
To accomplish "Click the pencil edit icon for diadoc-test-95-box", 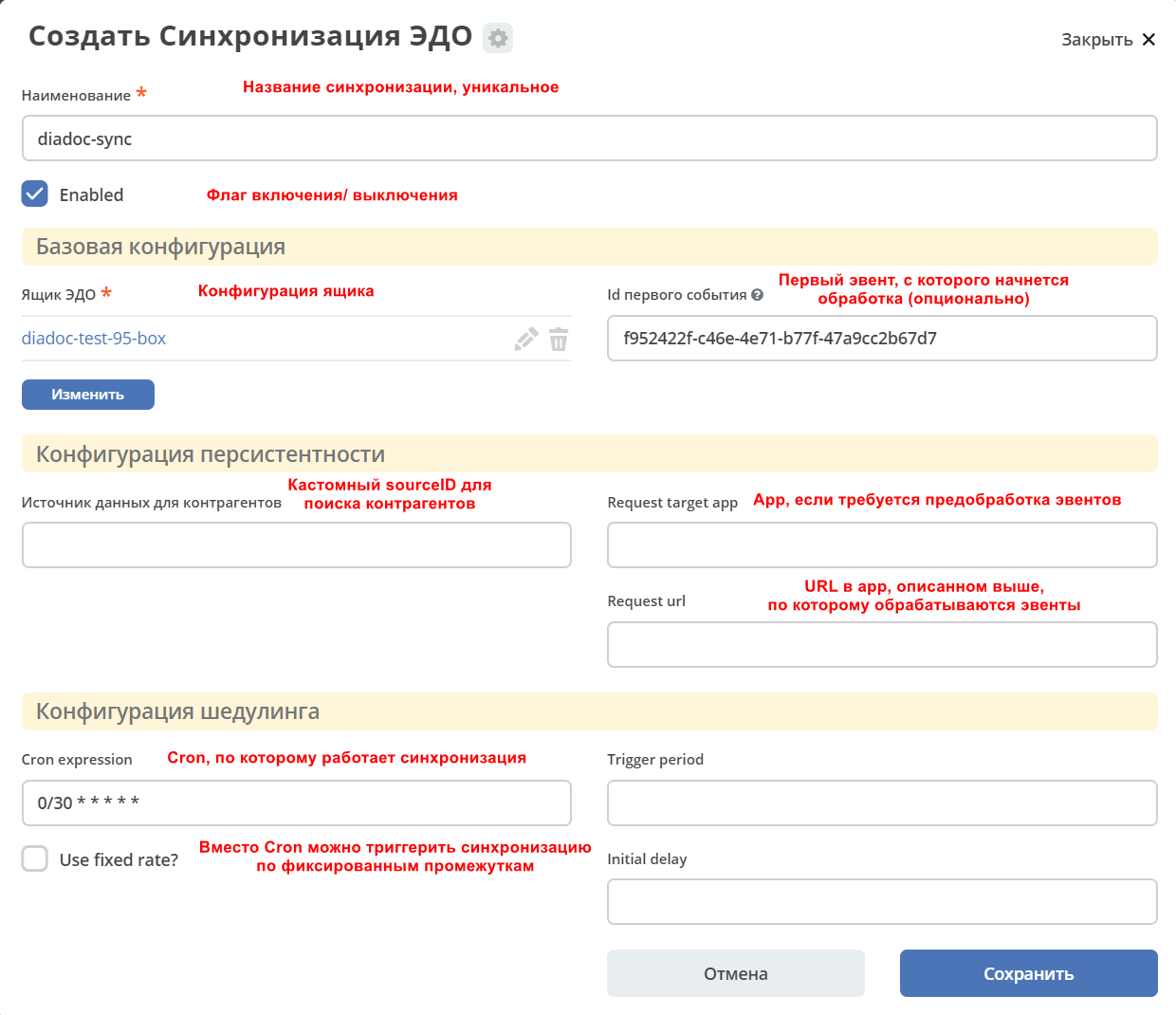I will point(526,339).
